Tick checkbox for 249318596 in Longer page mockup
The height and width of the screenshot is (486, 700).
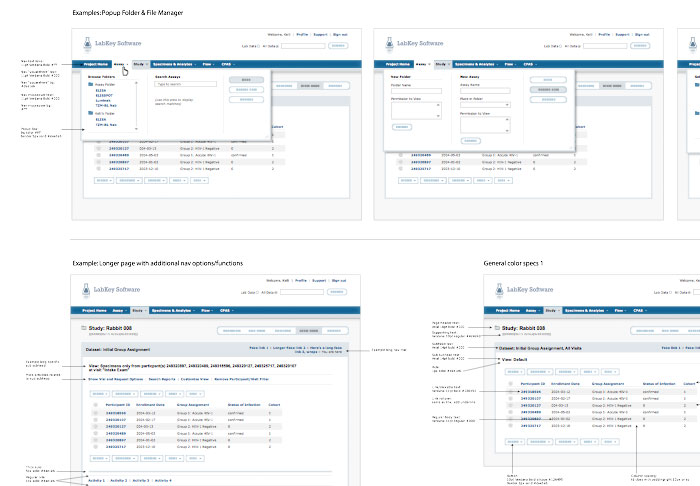(x=95, y=413)
